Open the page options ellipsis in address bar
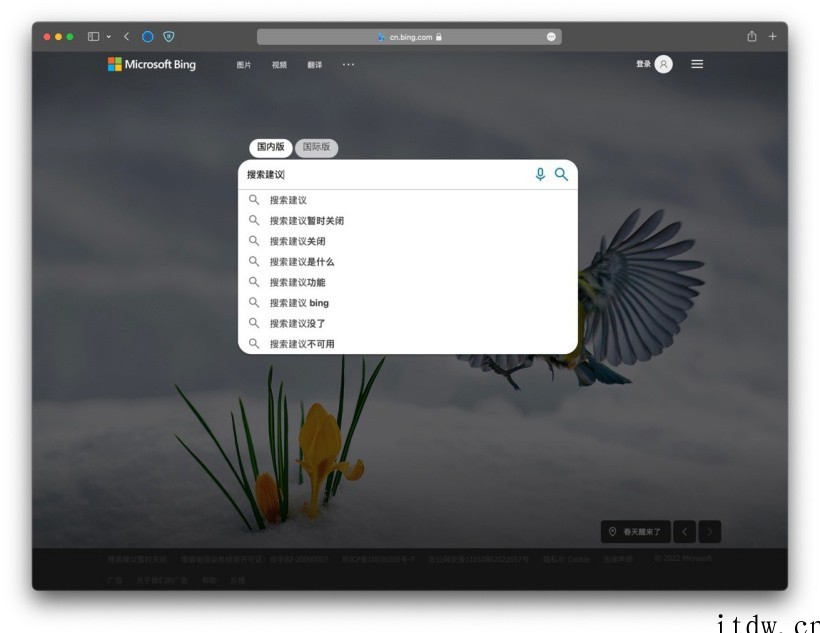This screenshot has height=633, width=820. coord(551,37)
